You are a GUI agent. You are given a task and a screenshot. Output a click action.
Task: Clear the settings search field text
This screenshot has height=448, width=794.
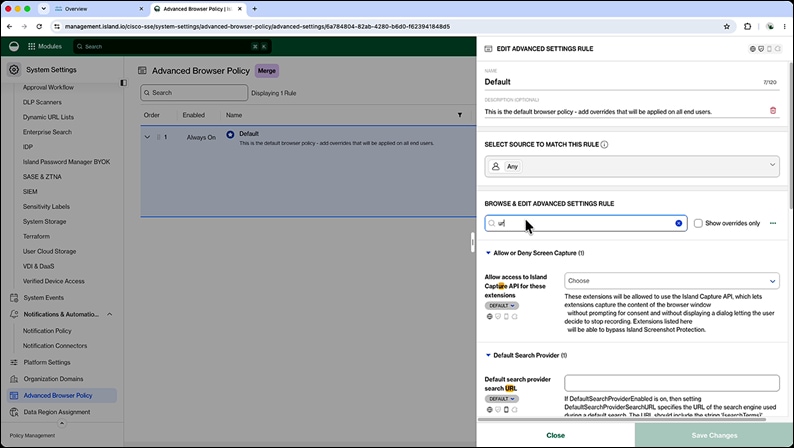click(x=679, y=223)
